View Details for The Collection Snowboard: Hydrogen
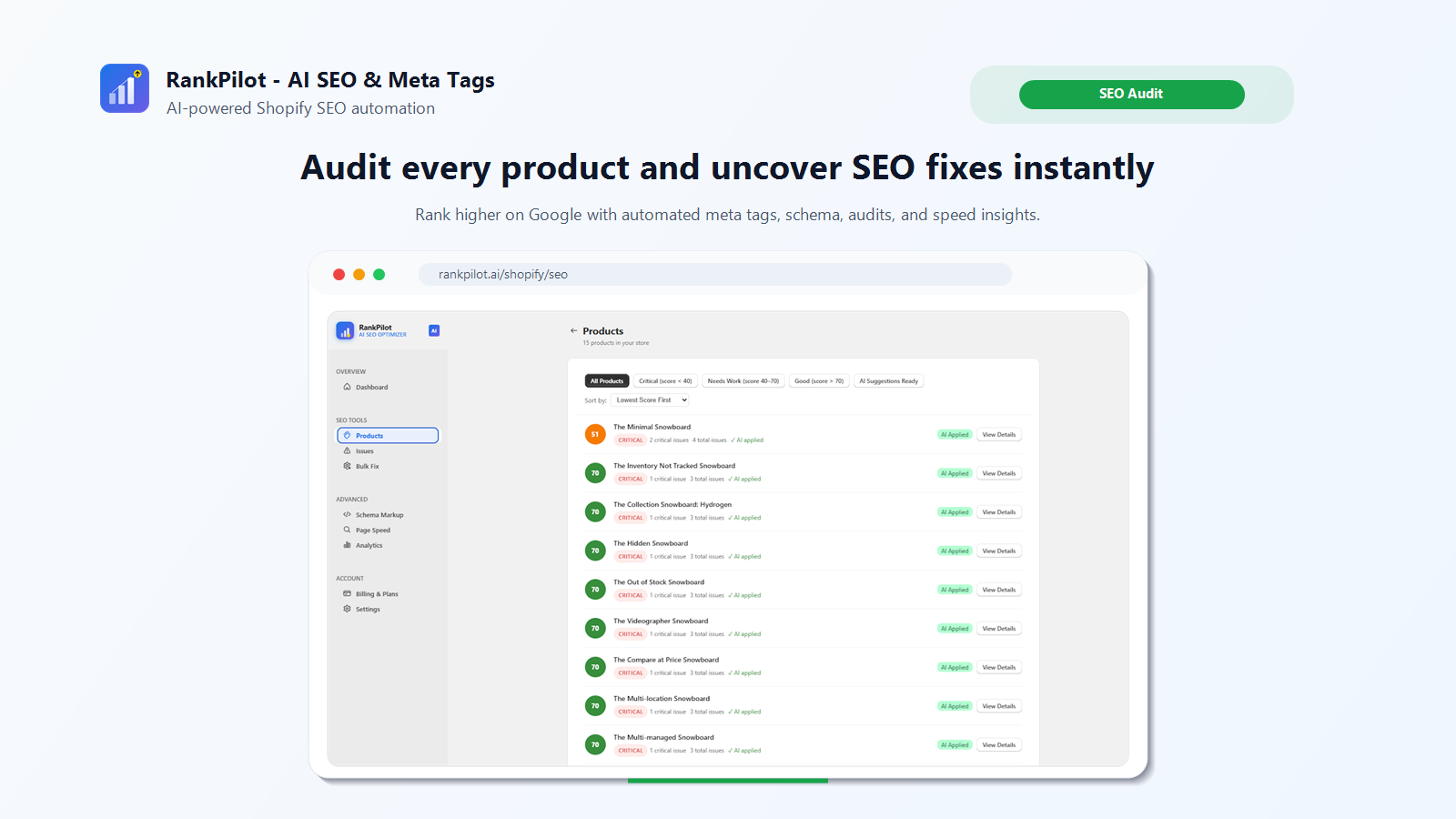This screenshot has height=819, width=1456. (x=999, y=512)
